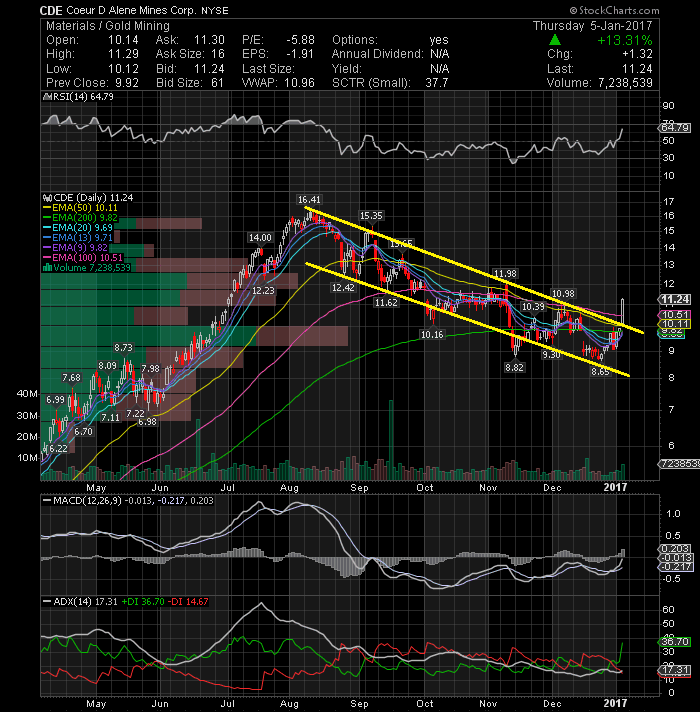Click the 14.00 price annotation
The image size is (700, 712).
coord(260,237)
